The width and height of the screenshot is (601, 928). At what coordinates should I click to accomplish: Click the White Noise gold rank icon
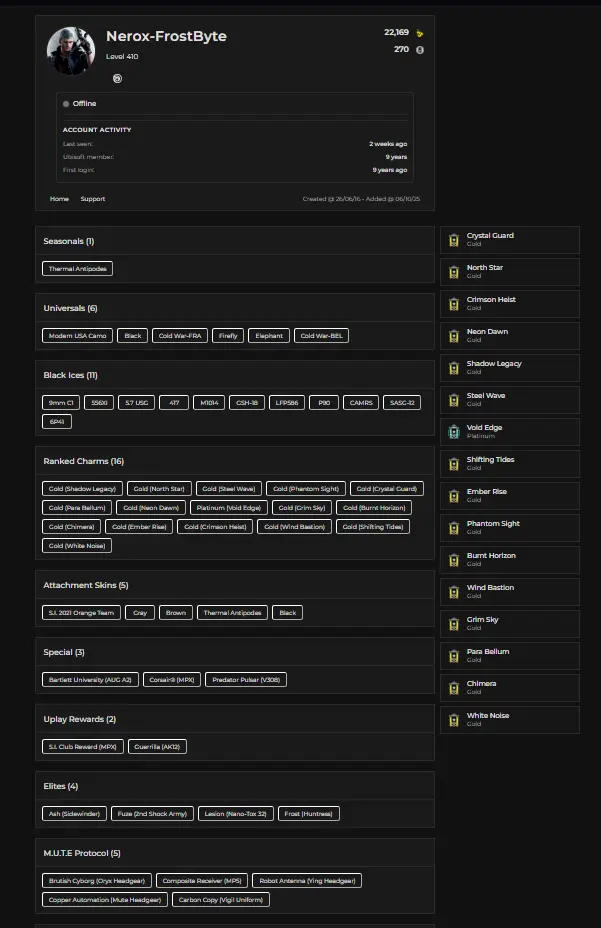point(454,720)
